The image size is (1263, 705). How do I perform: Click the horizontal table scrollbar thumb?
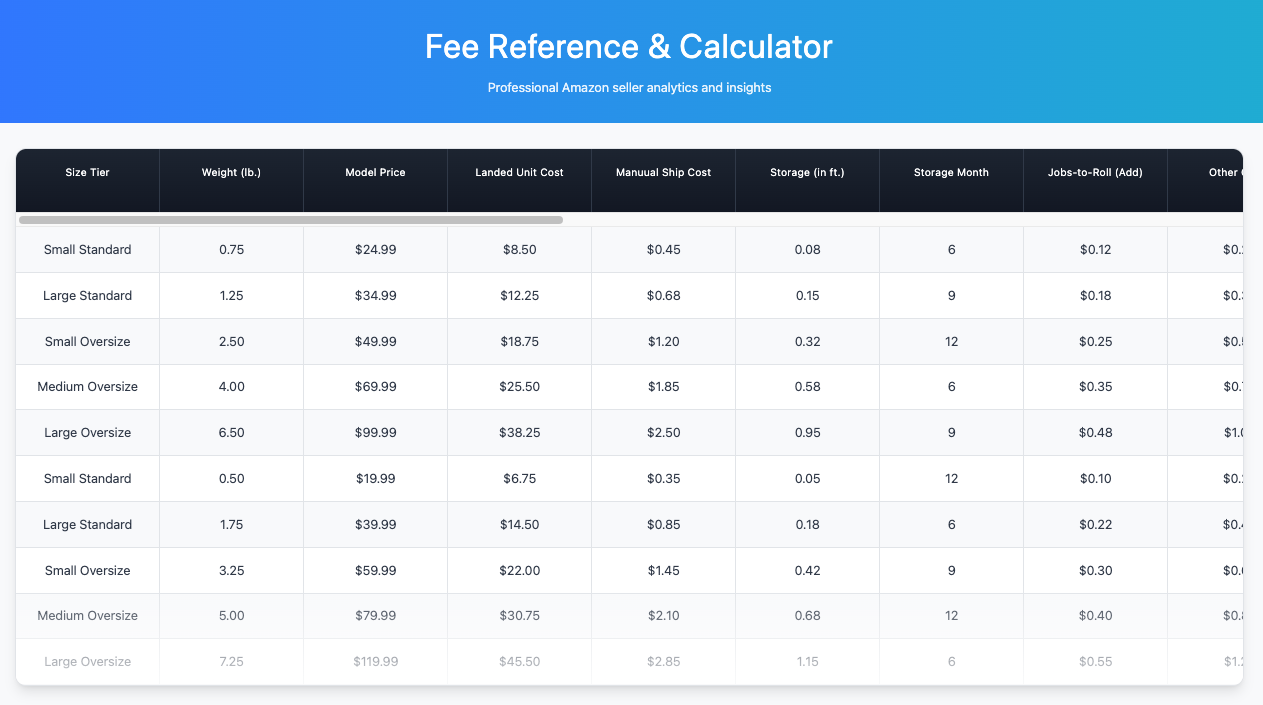(291, 220)
